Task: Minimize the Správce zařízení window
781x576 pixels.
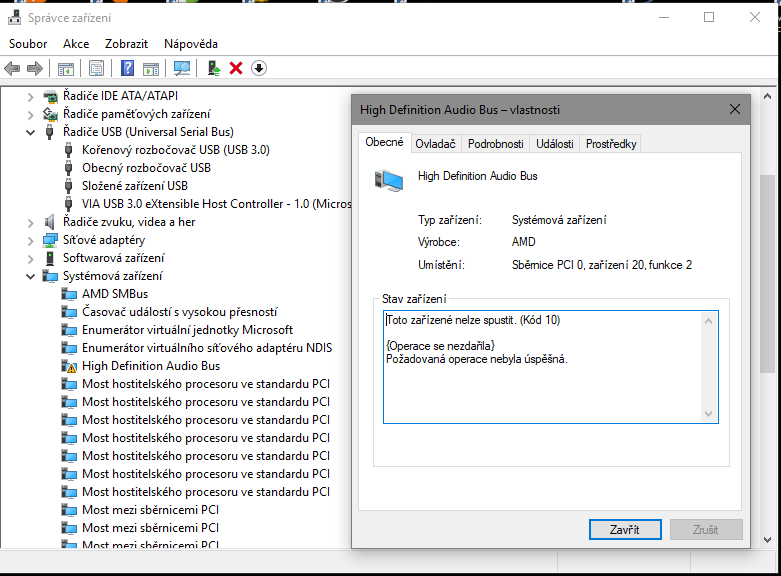Action: coord(664,17)
